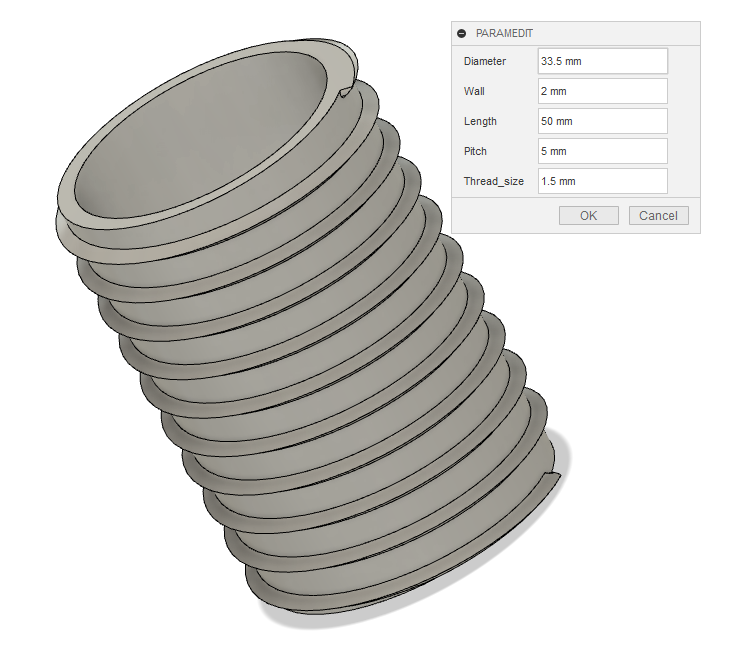Image resolution: width=738 pixels, height=647 pixels.
Task: Collapse the PARAMEDIT panel with the minus icon
Action: pyautogui.click(x=462, y=33)
